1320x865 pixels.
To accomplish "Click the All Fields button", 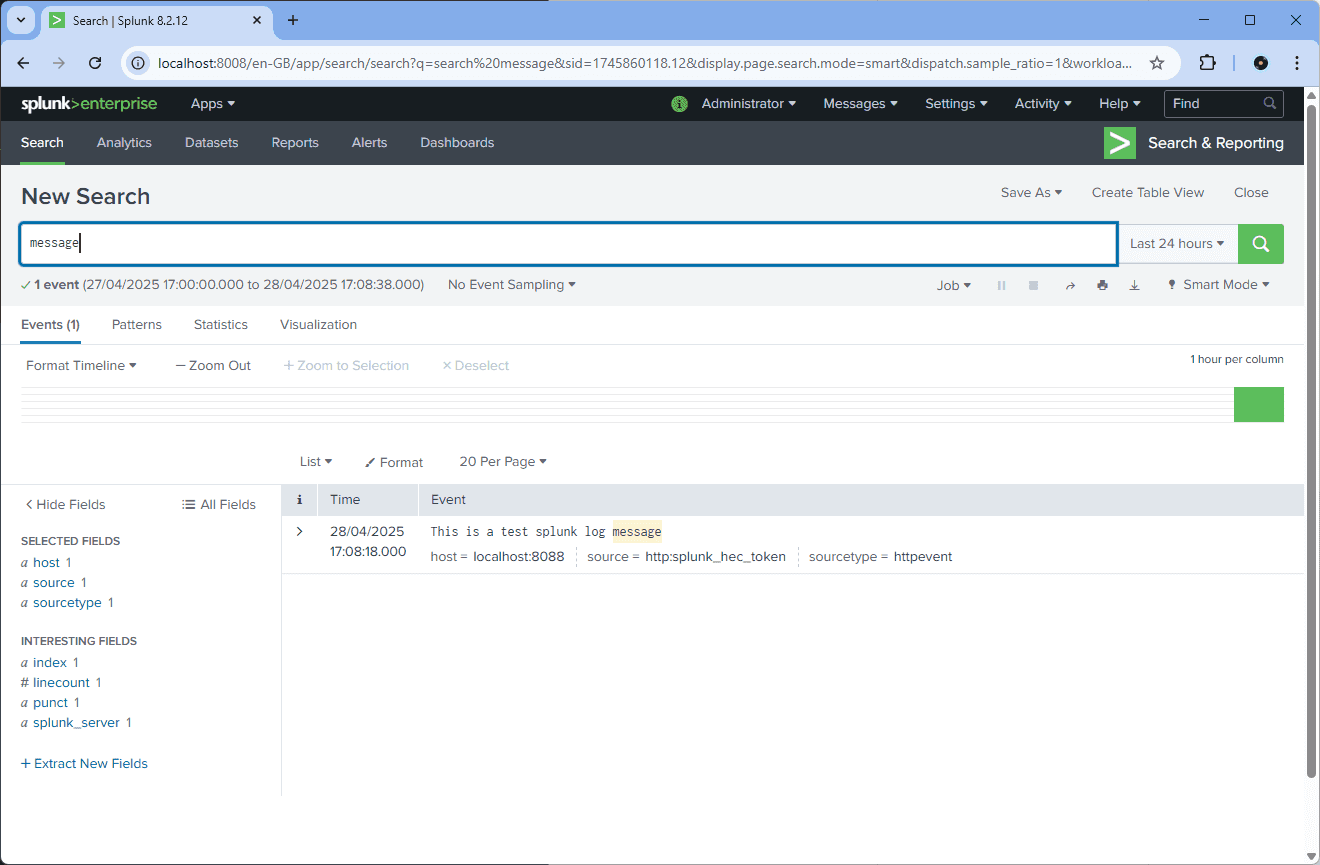I will click(x=219, y=505).
